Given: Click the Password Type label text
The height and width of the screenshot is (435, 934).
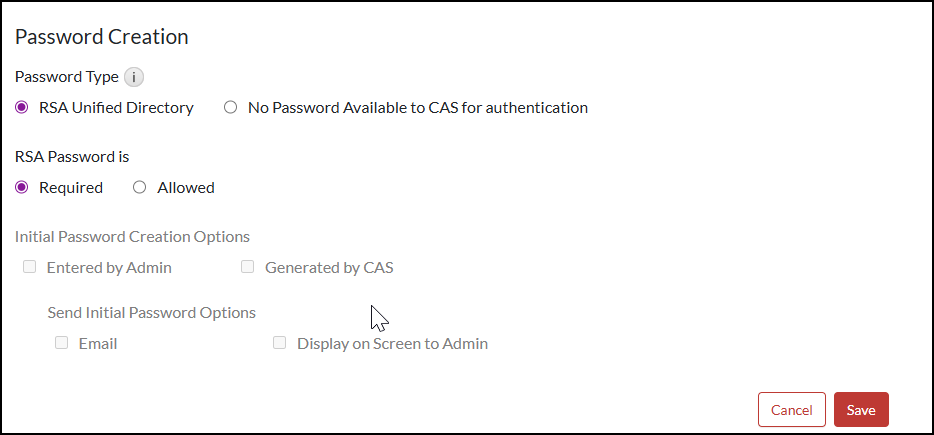Looking at the screenshot, I should tap(66, 77).
